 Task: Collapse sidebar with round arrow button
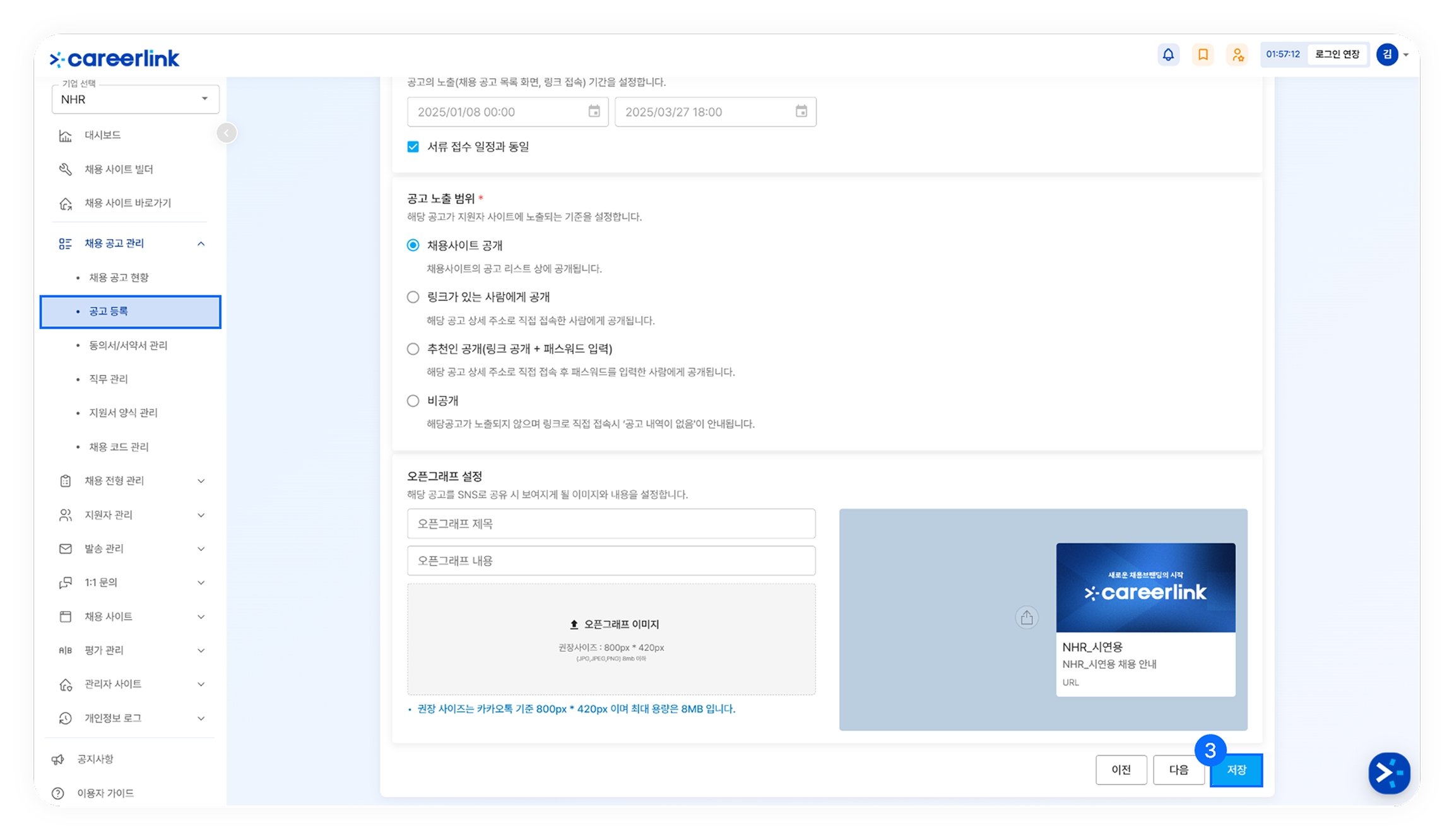click(227, 133)
